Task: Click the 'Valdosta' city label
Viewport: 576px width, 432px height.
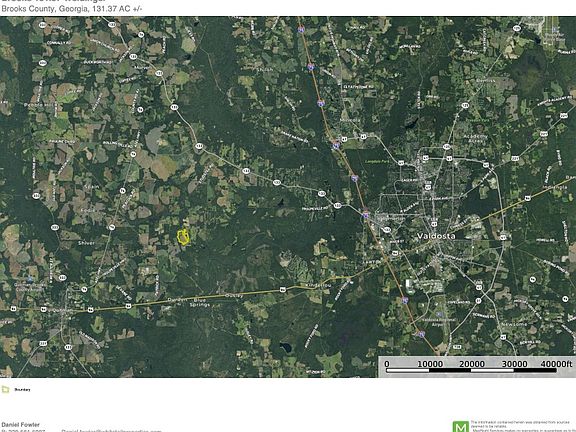Action: pos(436,236)
